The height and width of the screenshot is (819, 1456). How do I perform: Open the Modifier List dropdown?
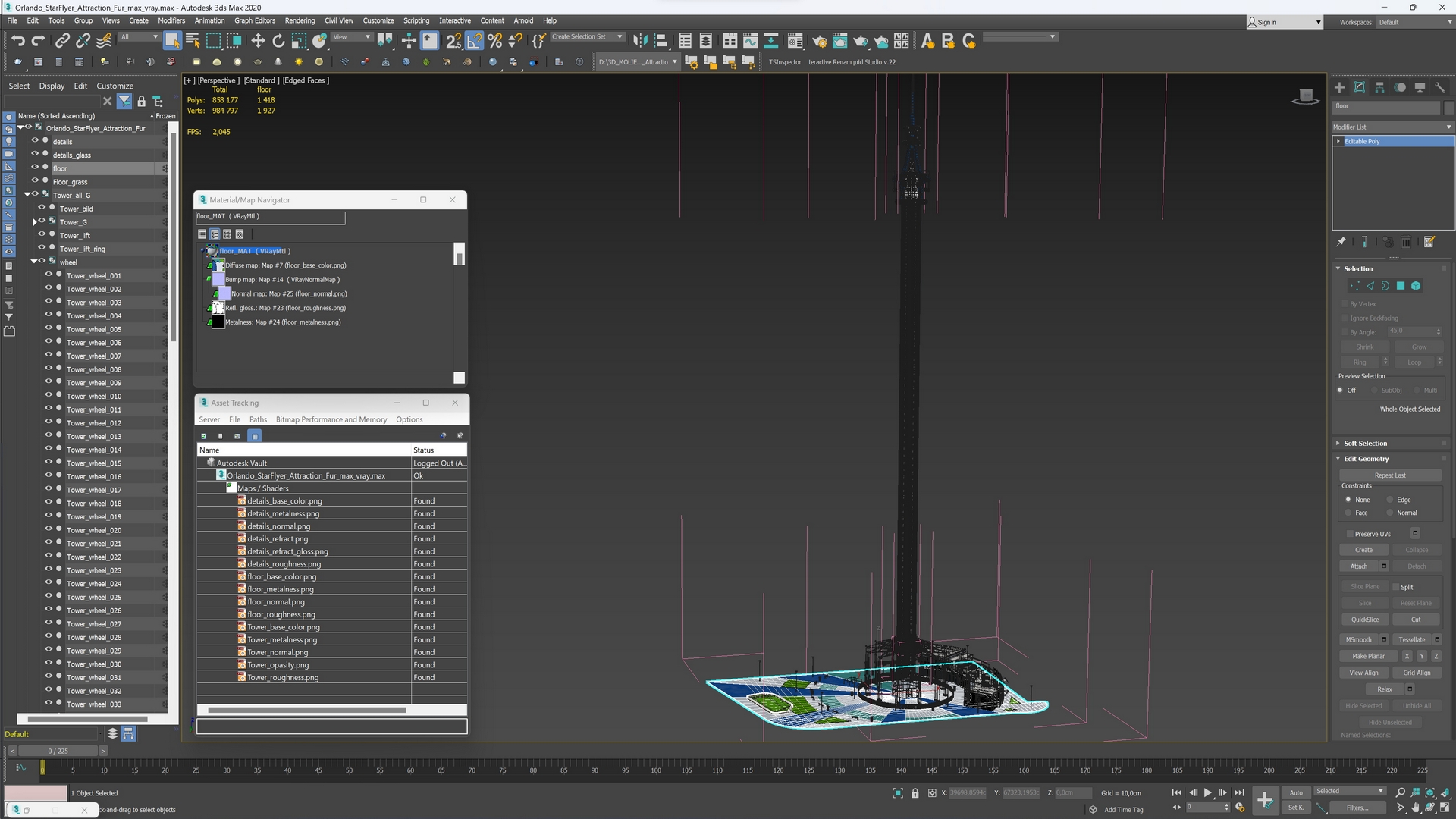coord(1392,127)
